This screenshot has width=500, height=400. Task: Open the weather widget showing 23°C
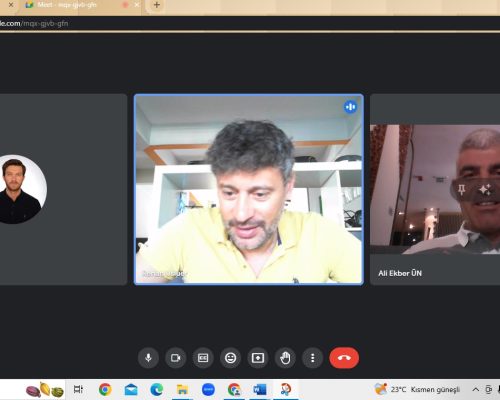click(x=417, y=389)
